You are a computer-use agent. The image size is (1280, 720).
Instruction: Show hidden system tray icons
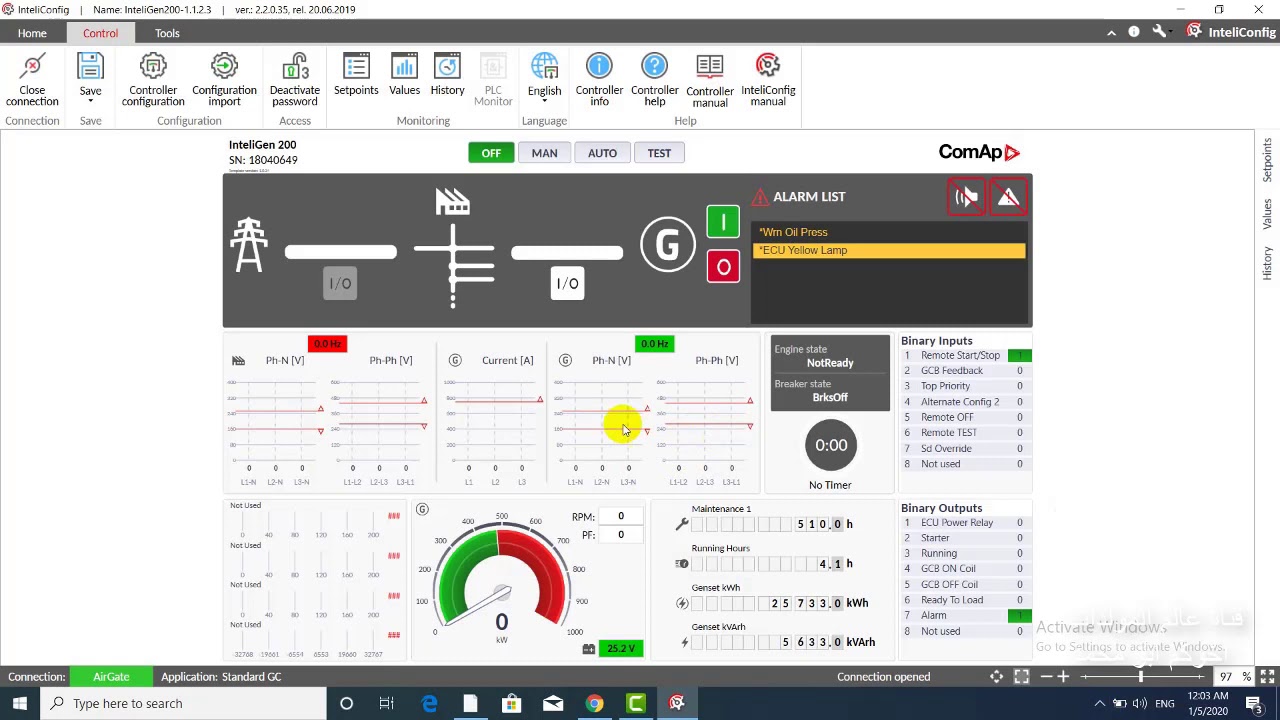coord(1100,703)
